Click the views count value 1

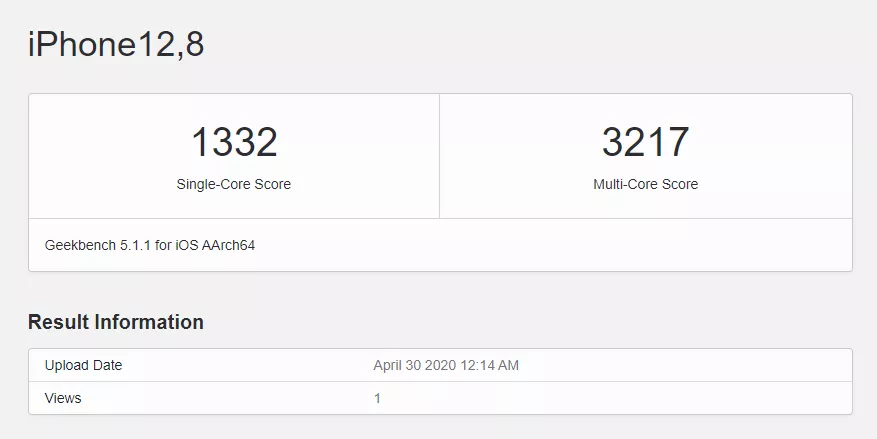pos(377,398)
